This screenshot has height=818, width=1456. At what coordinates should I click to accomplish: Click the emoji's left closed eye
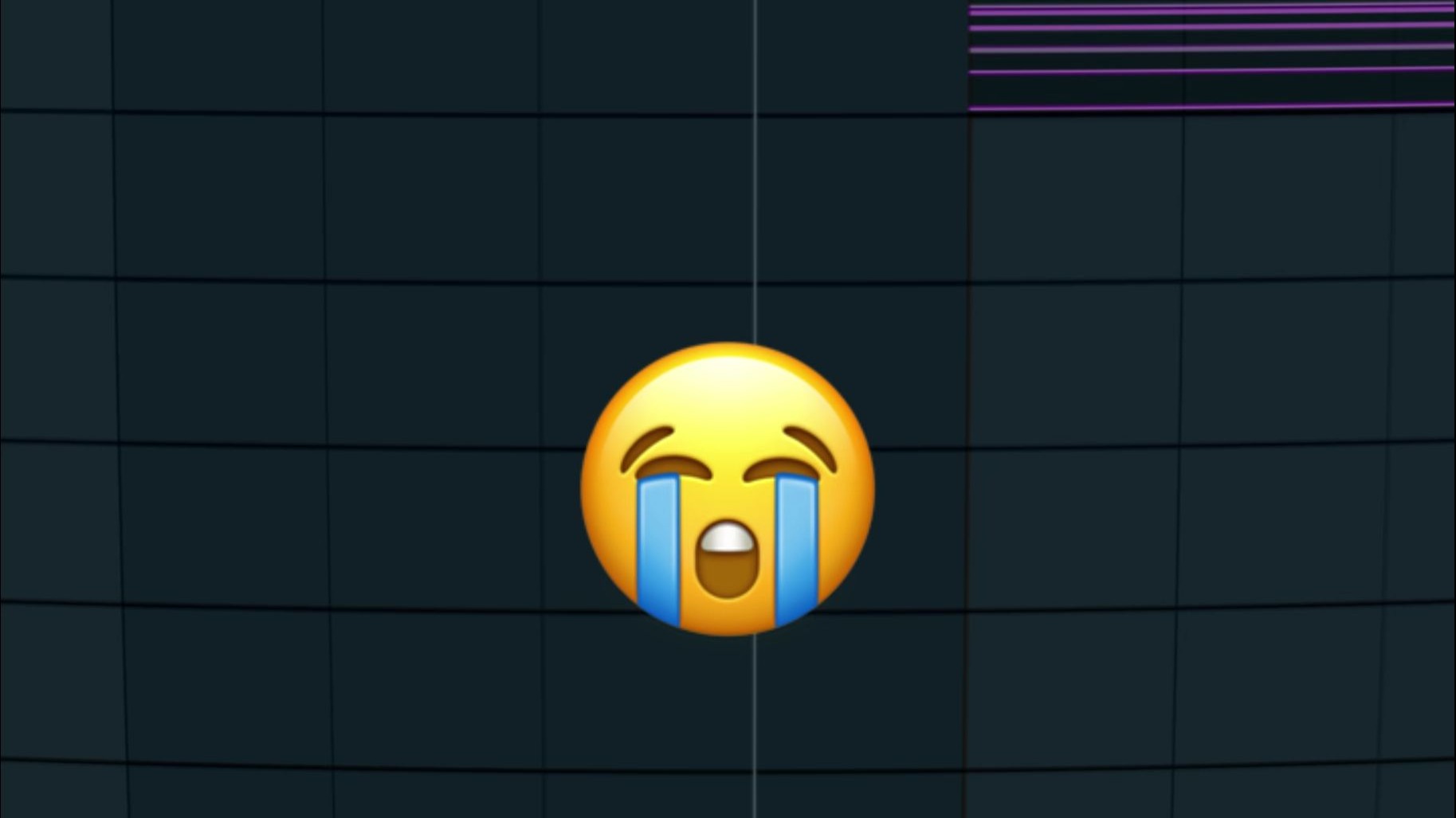click(x=671, y=468)
